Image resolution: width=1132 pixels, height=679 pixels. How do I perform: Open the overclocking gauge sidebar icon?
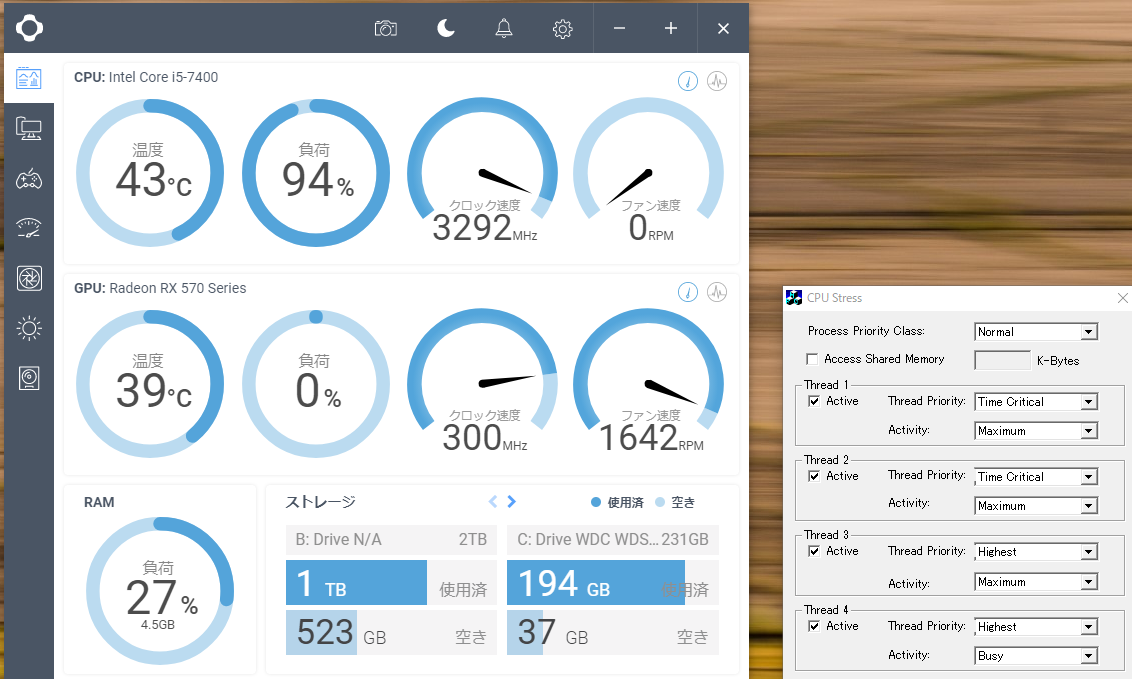coord(29,228)
